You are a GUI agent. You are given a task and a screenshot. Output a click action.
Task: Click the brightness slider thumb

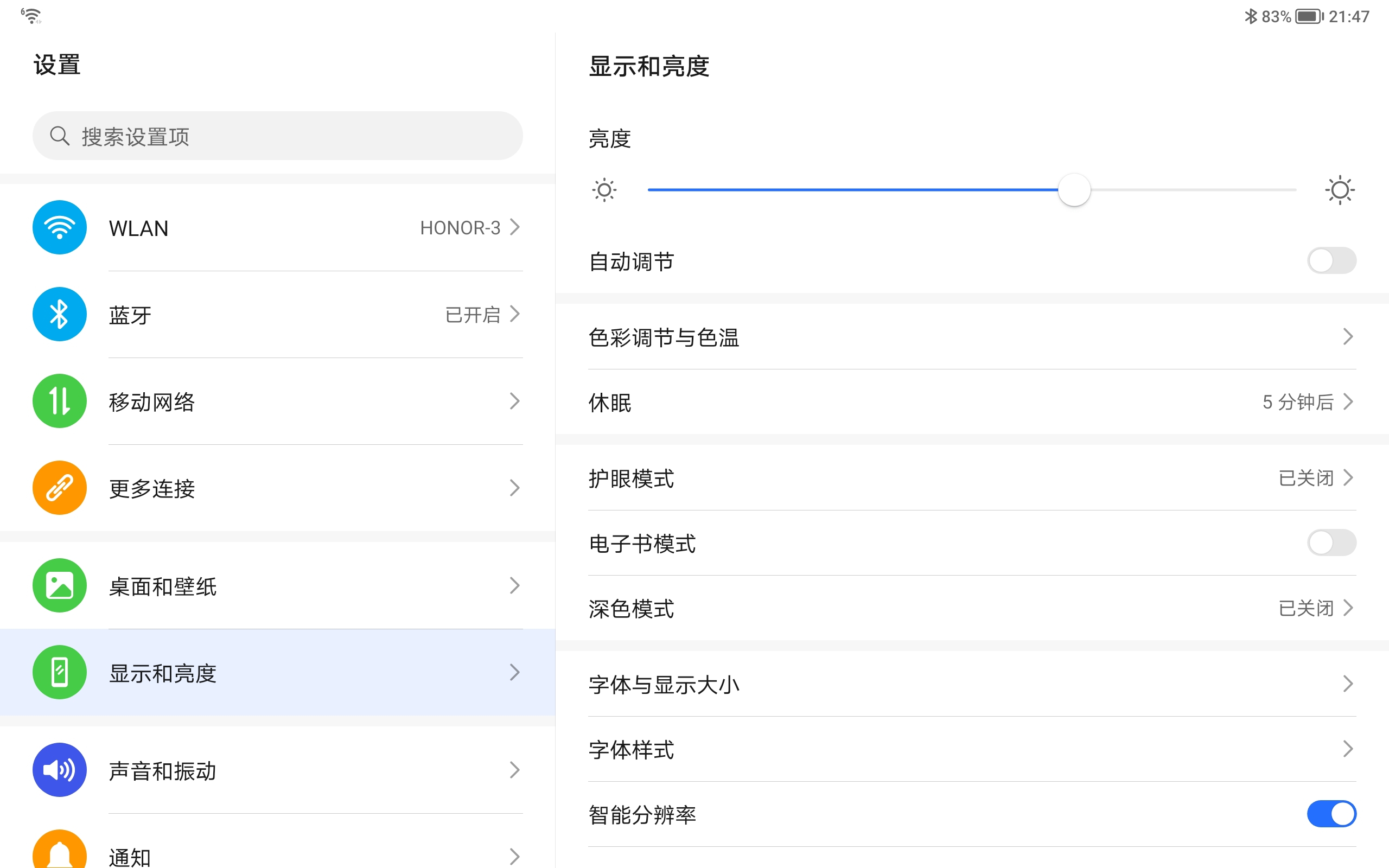click(1074, 190)
